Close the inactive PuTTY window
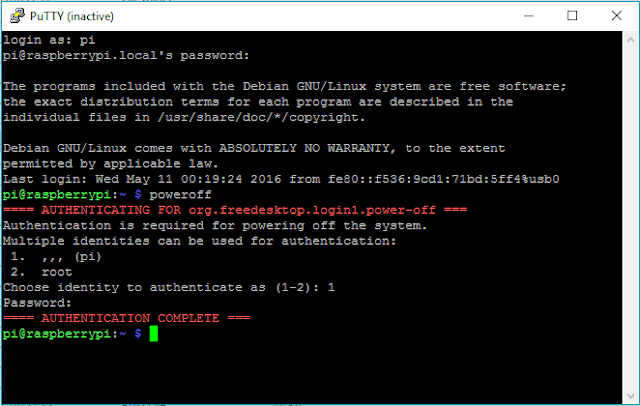 coord(616,15)
